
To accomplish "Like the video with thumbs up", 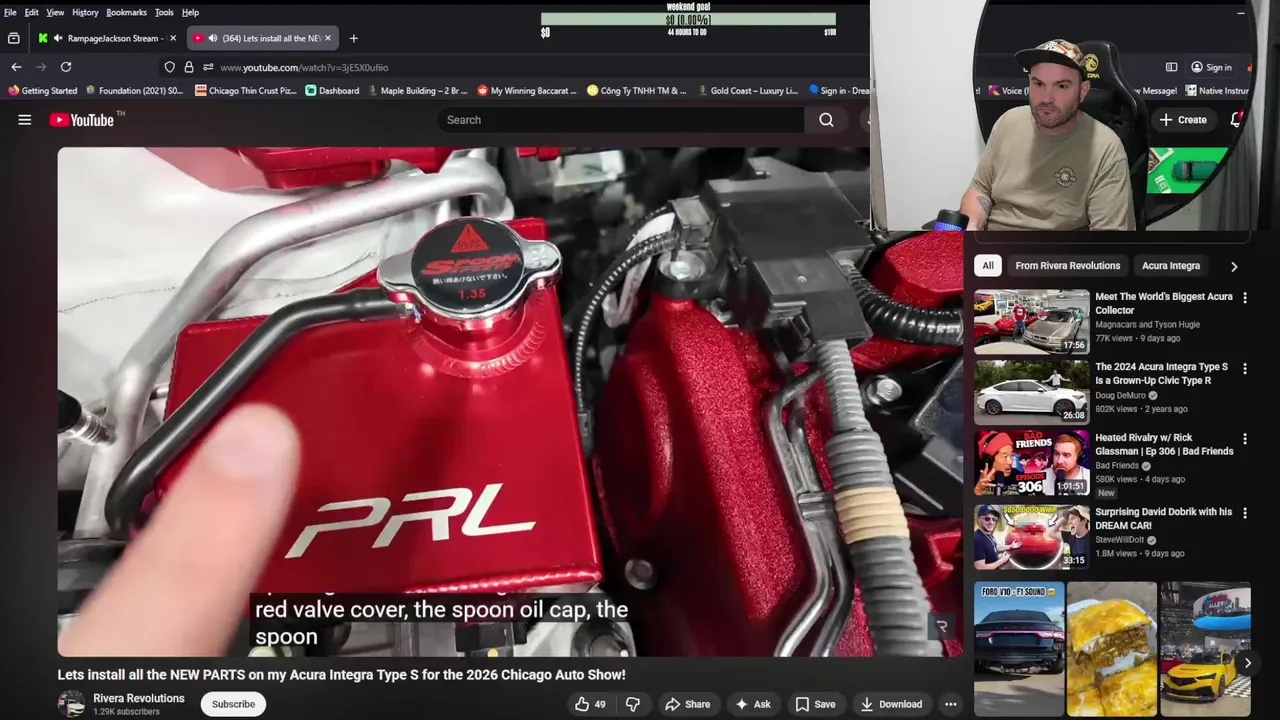I will click(590, 704).
